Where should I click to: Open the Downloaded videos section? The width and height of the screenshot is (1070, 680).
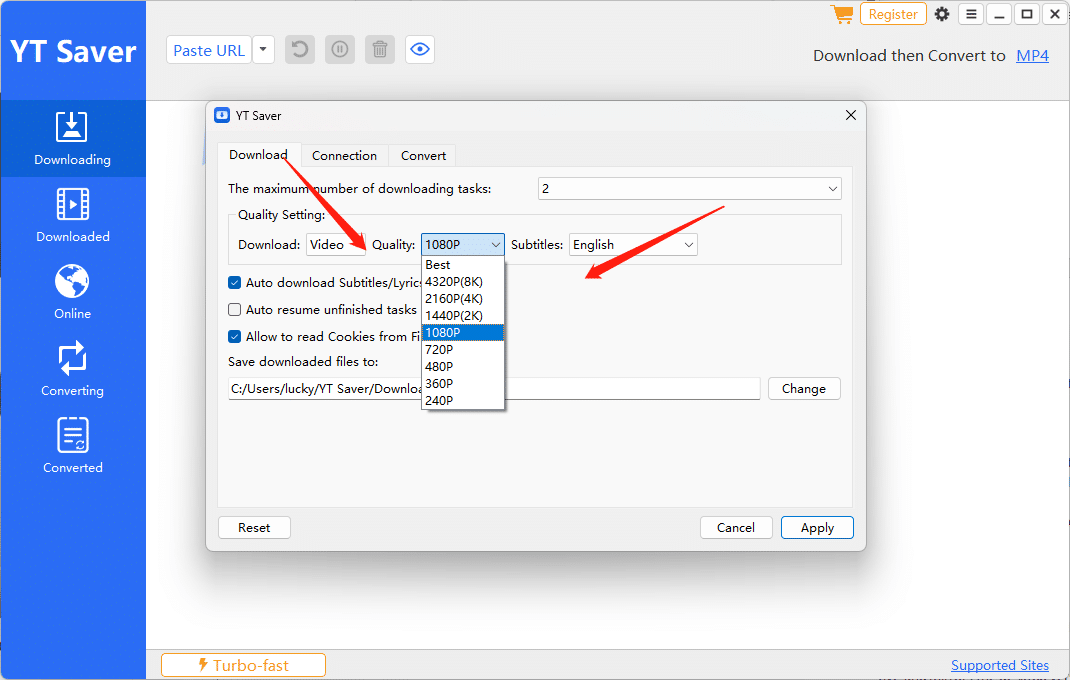pyautogui.click(x=72, y=215)
